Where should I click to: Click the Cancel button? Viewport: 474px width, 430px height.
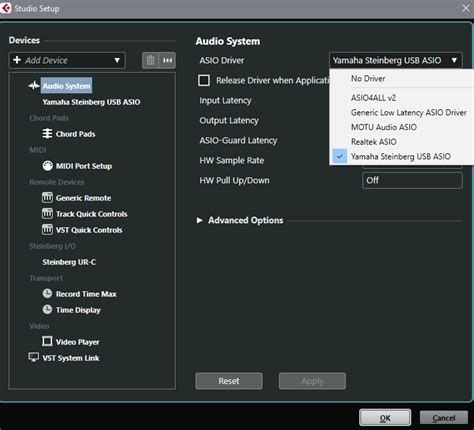click(444, 418)
